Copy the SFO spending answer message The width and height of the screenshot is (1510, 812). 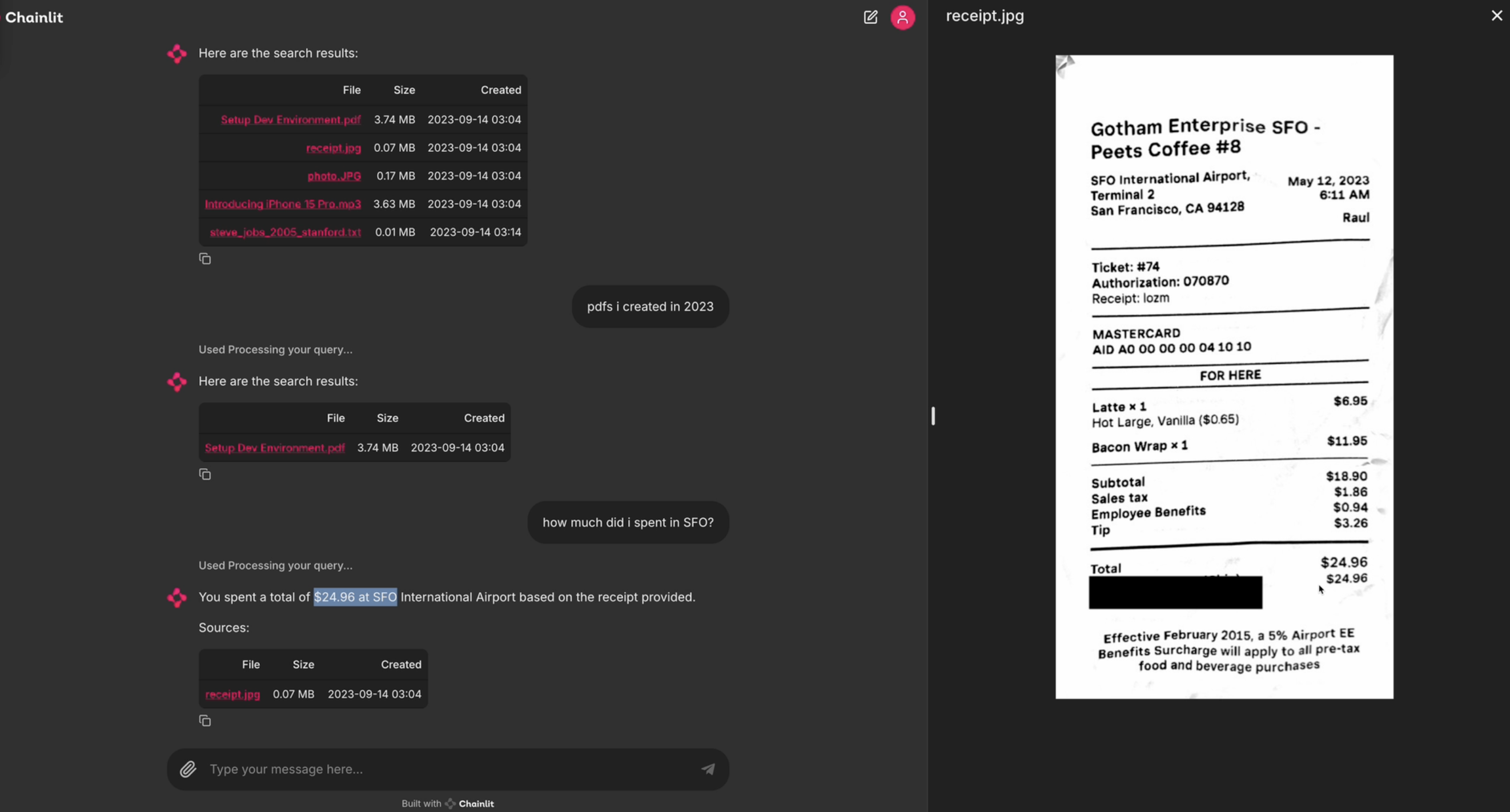[x=204, y=721]
